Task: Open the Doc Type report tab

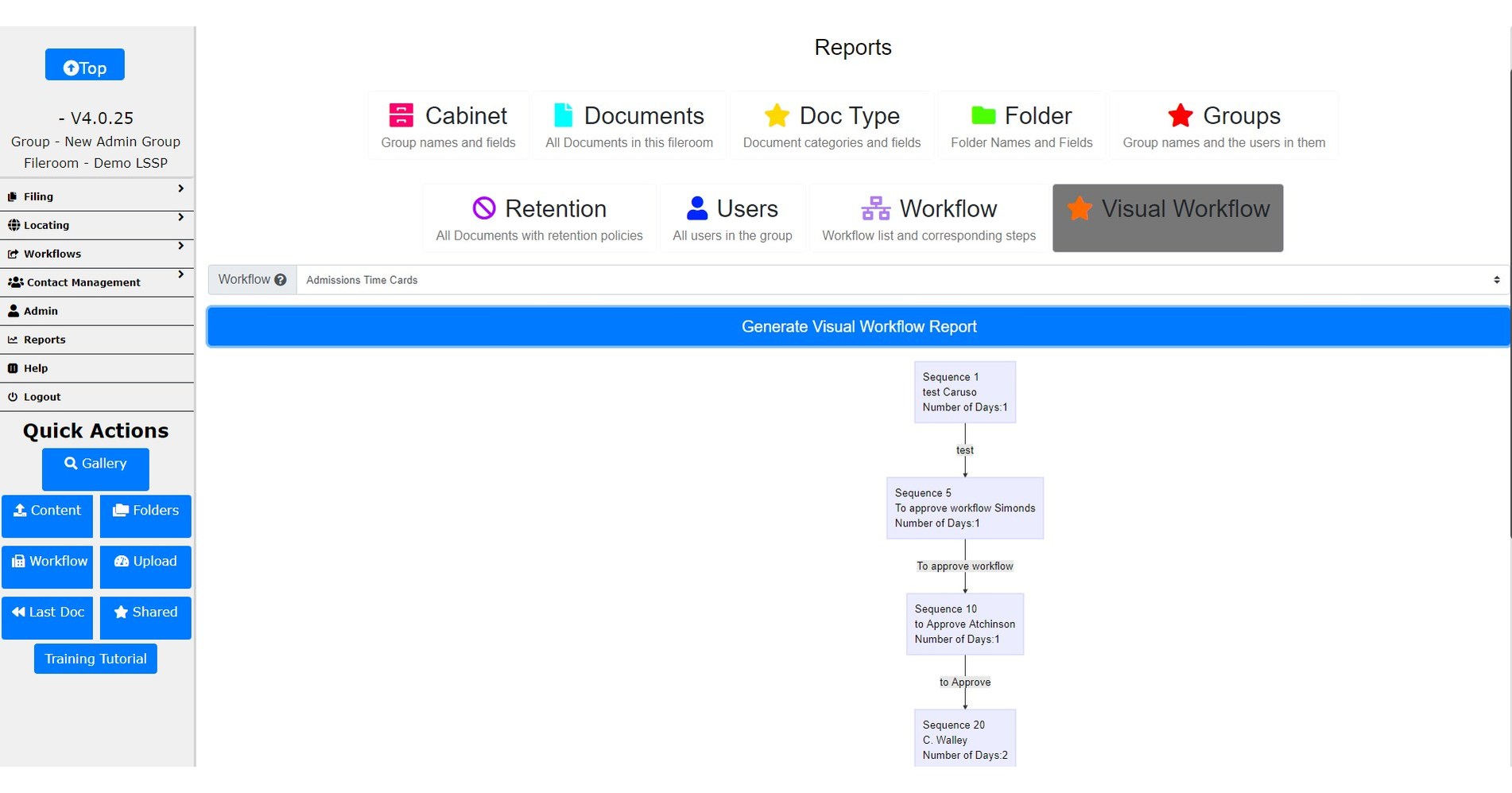Action: 832,126
